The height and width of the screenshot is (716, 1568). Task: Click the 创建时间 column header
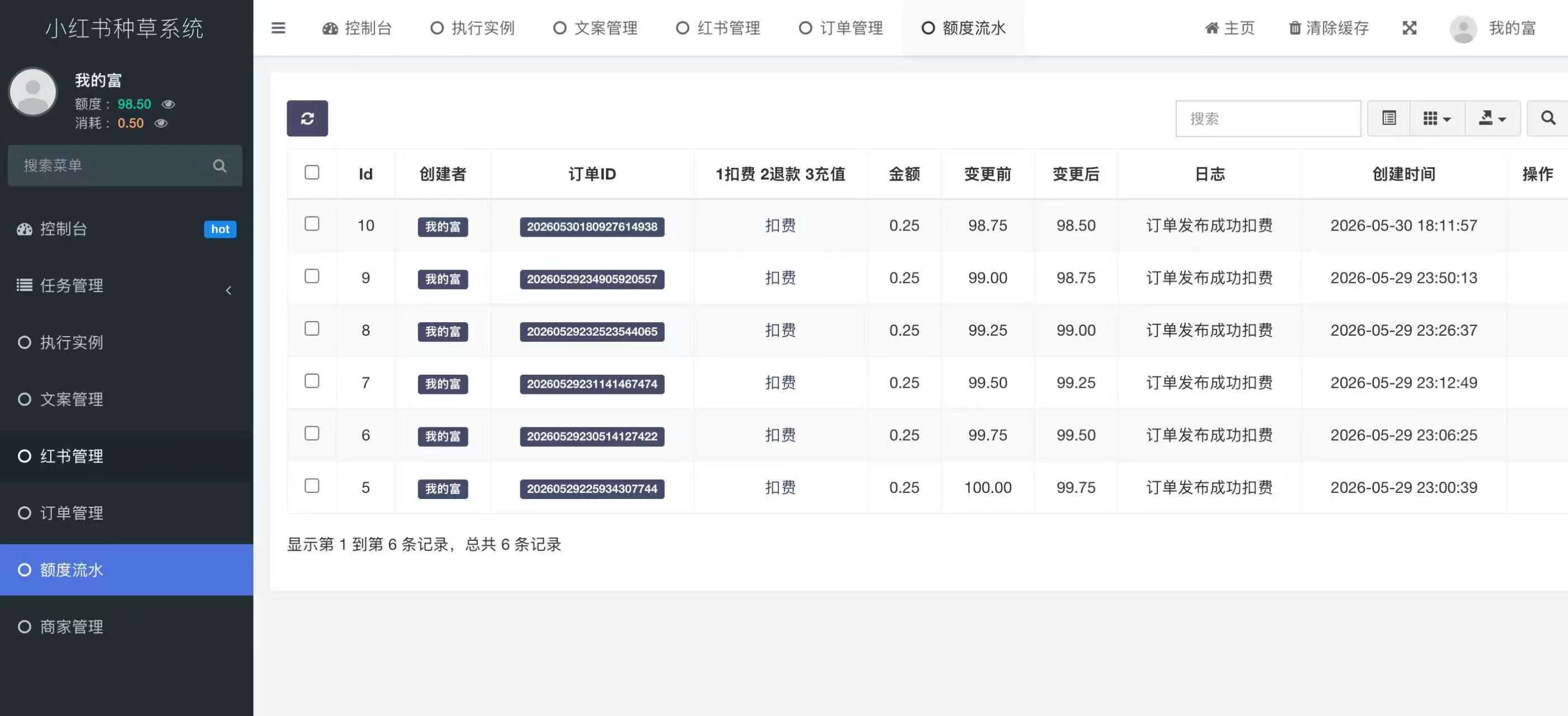coord(1403,174)
